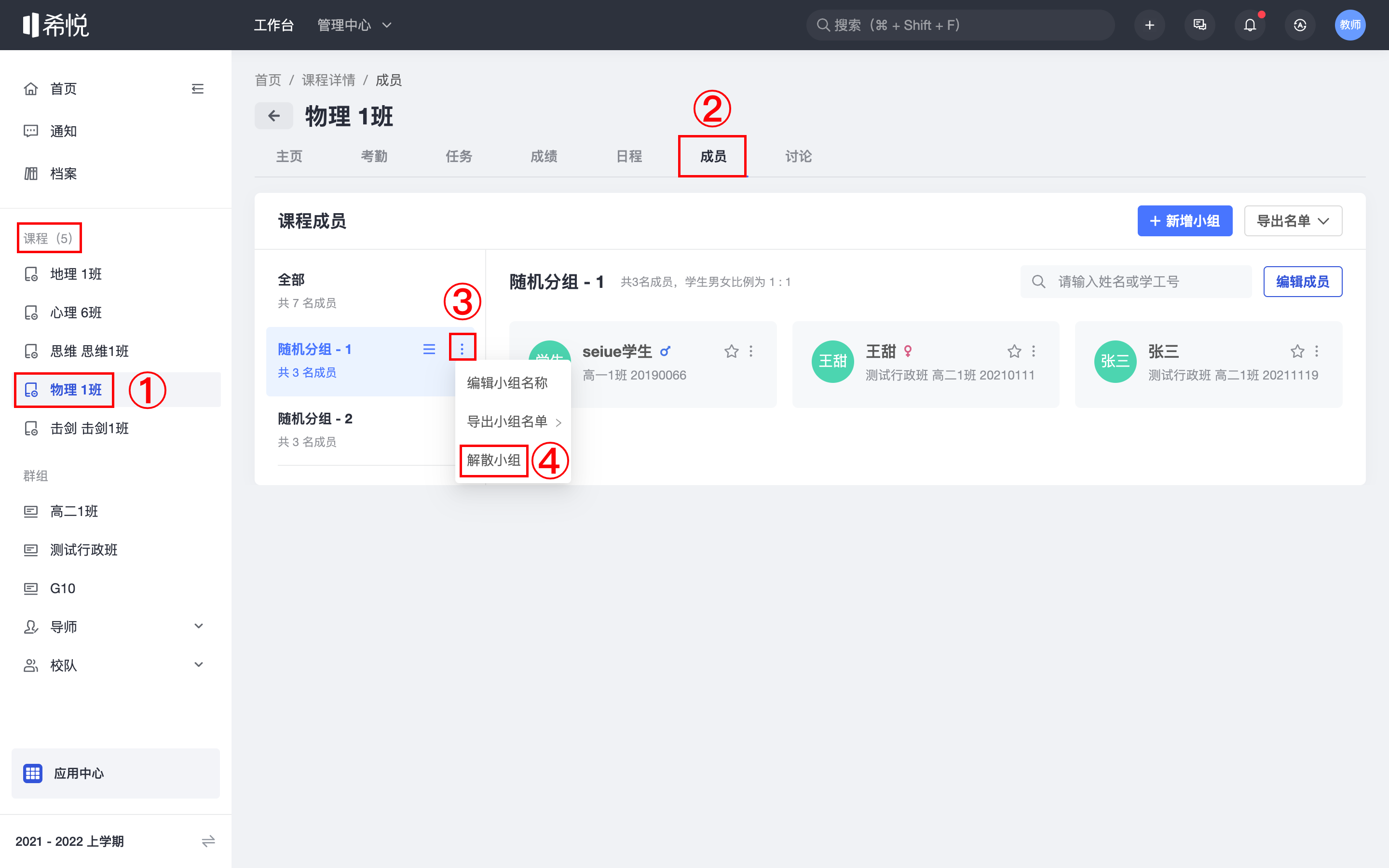Go to 首页 in sidebar

coord(63,89)
